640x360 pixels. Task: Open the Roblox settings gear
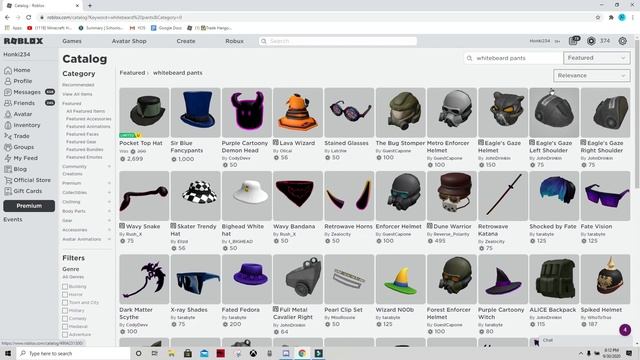(x=622, y=41)
